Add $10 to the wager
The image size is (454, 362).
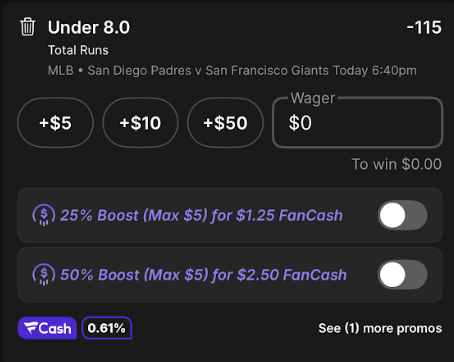tap(140, 123)
